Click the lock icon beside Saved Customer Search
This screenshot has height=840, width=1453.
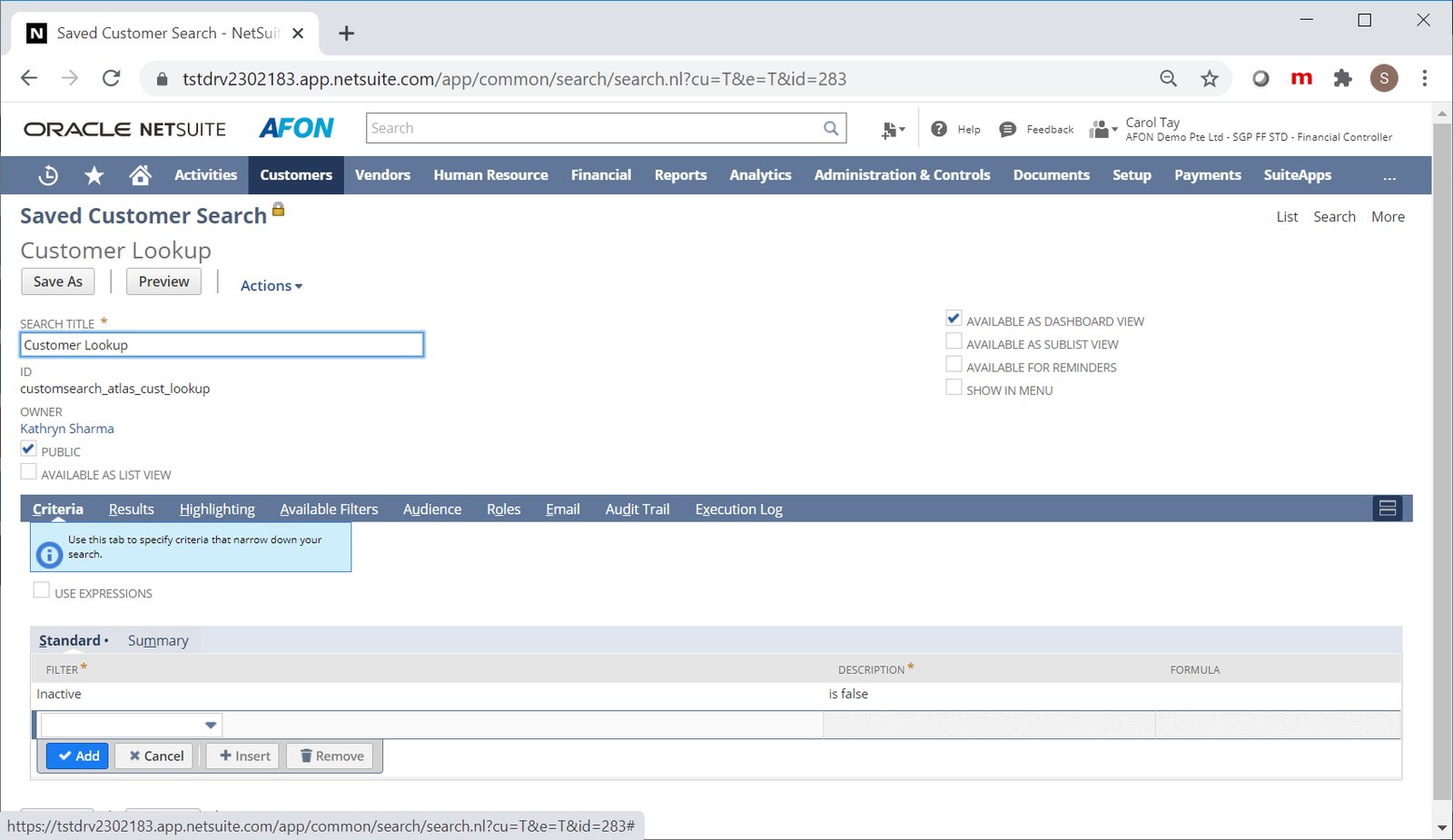pos(277,210)
